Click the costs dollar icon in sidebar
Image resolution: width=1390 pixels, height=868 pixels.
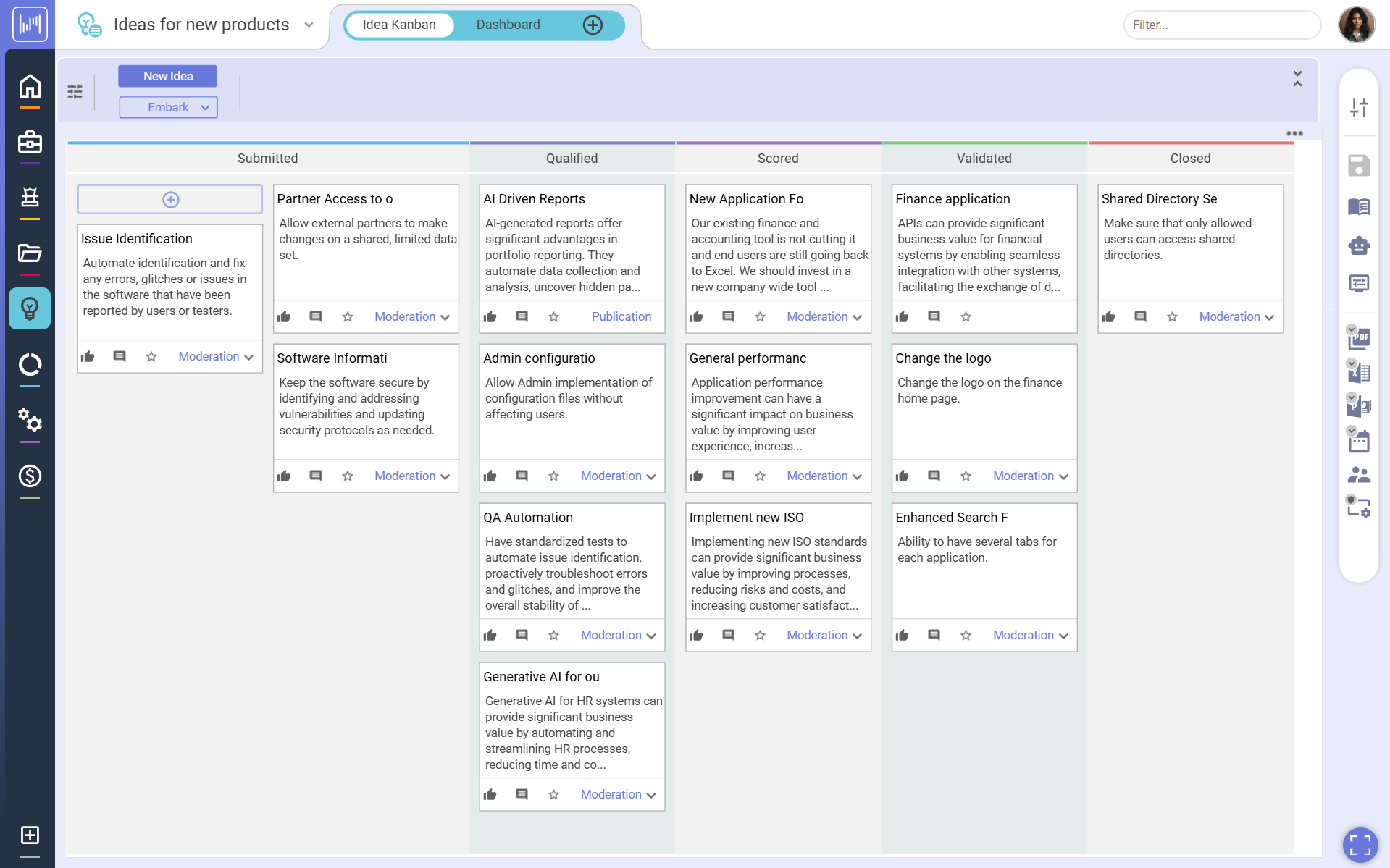[x=30, y=476]
